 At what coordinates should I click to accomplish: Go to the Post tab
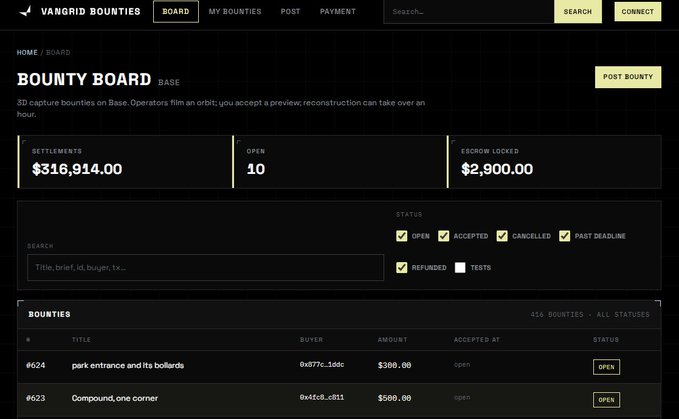(x=290, y=12)
